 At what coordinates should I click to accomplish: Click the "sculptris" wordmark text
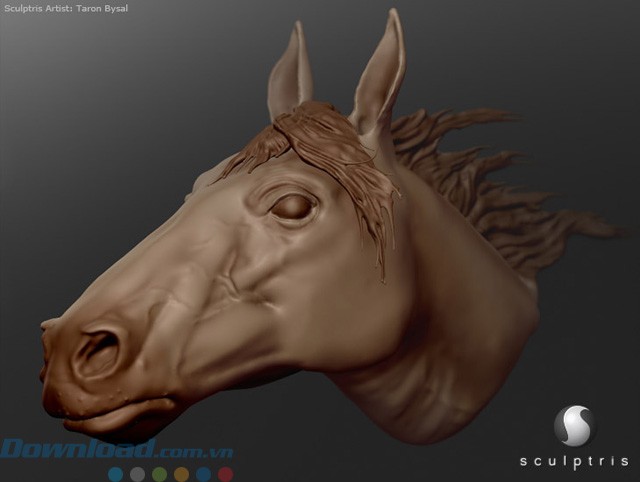[574, 462]
